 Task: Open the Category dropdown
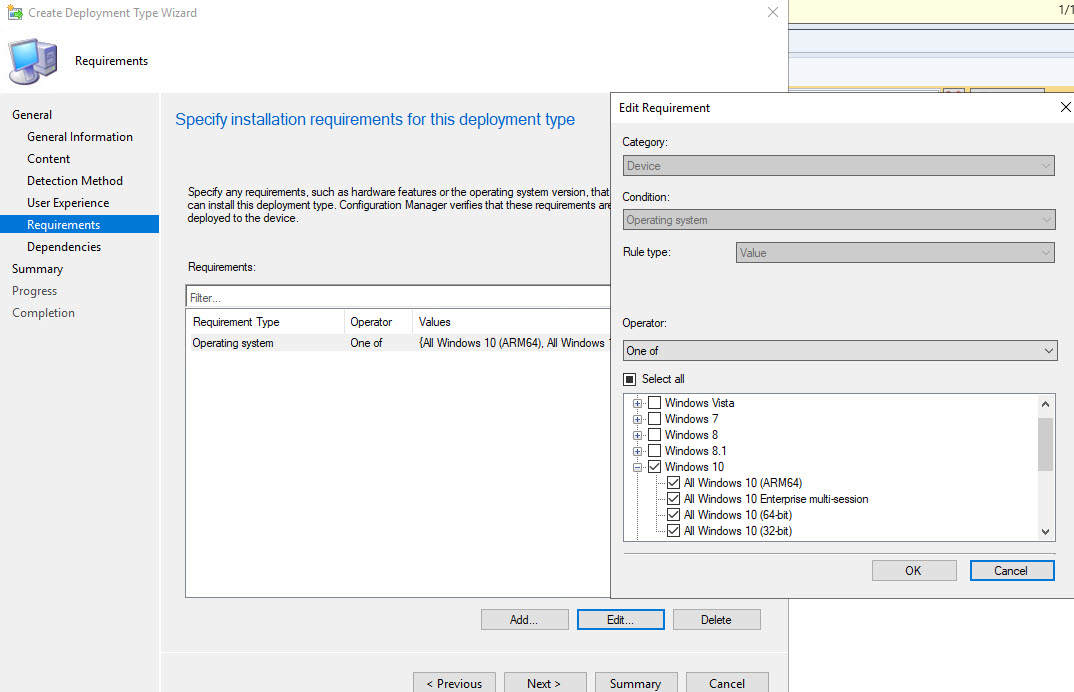coord(840,165)
